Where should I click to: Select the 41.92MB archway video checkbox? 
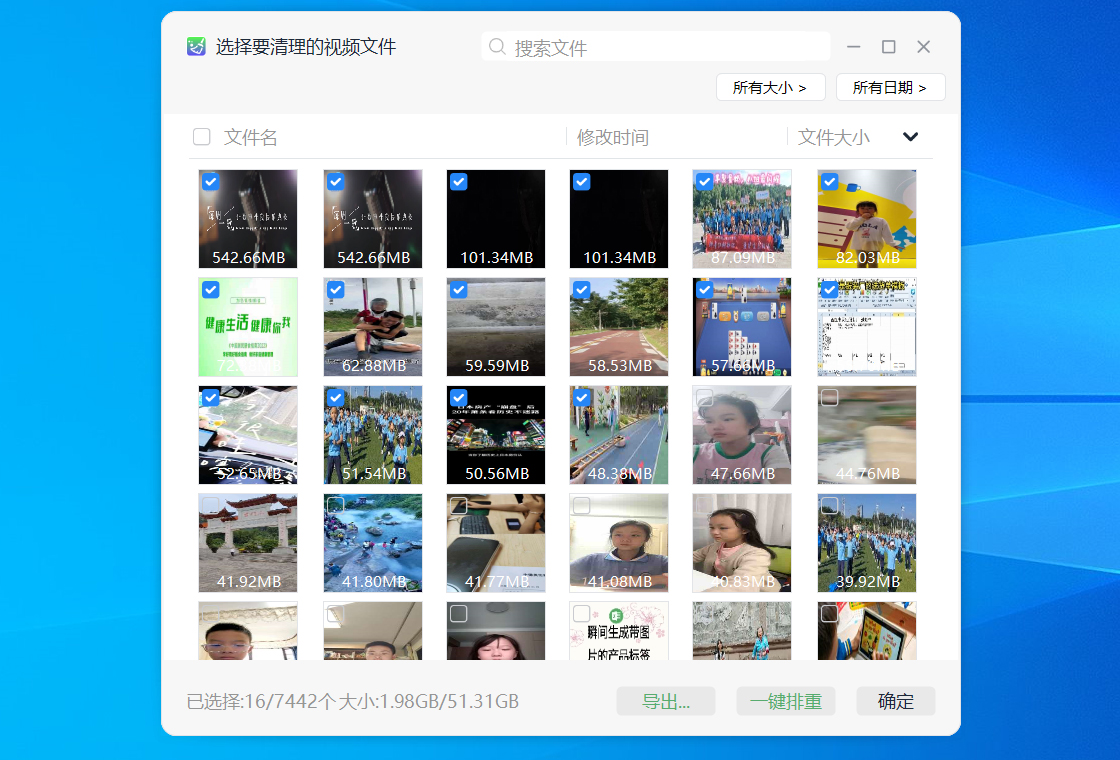(x=210, y=506)
